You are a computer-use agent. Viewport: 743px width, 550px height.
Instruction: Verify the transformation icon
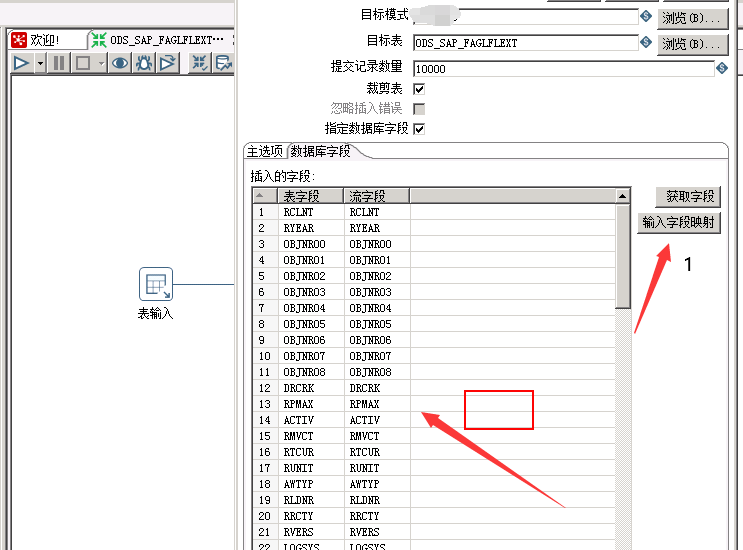(x=200, y=63)
